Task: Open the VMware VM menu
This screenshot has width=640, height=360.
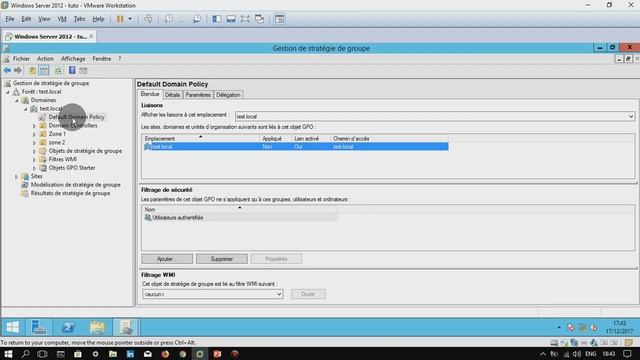Action: point(62,19)
